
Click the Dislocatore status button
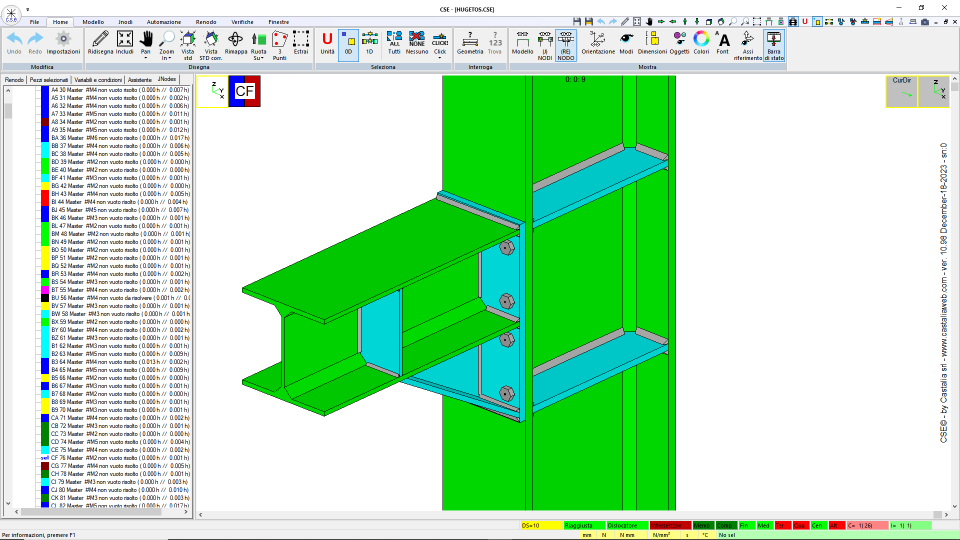coord(628,525)
